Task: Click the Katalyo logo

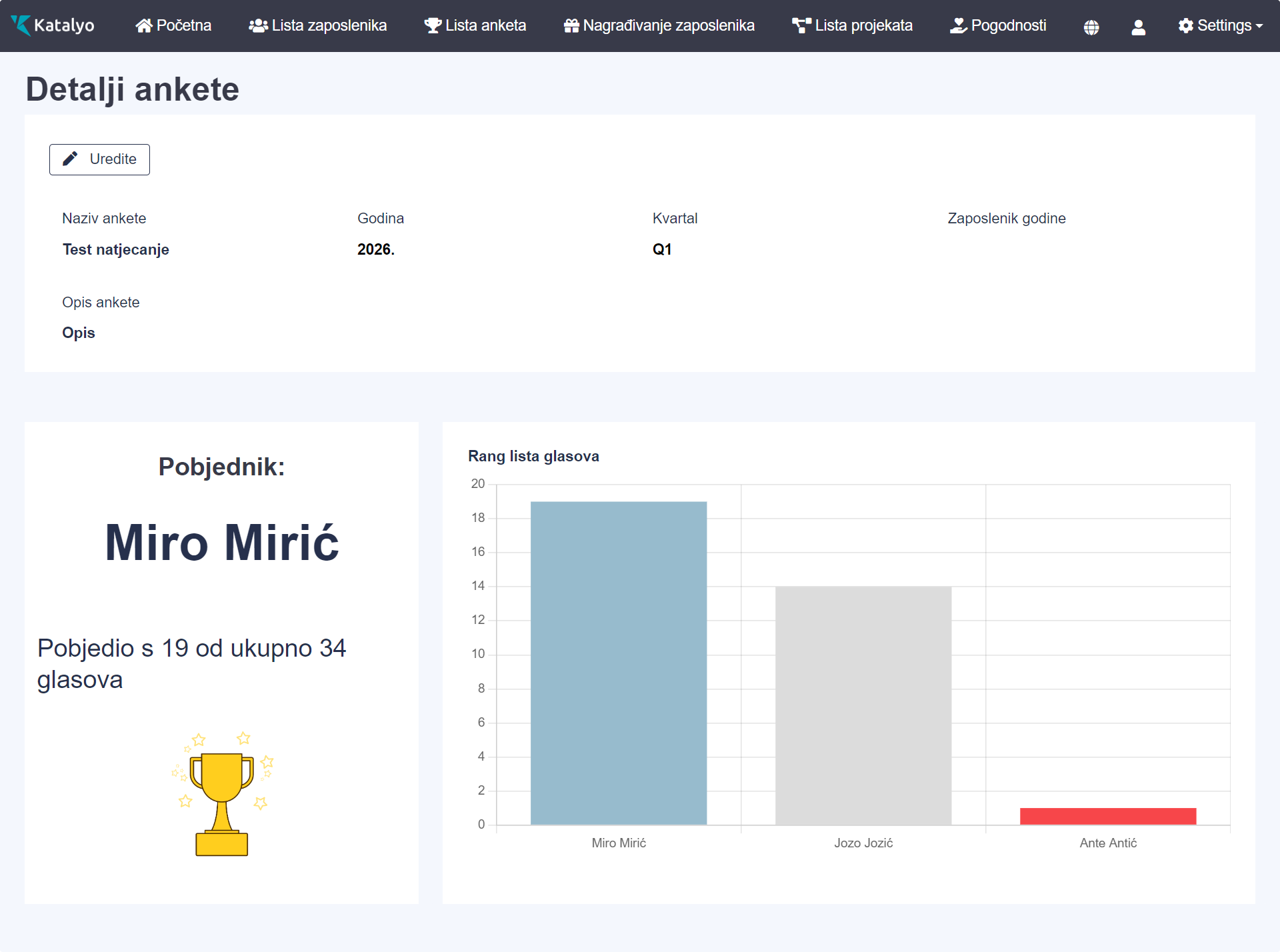Action: [x=52, y=25]
